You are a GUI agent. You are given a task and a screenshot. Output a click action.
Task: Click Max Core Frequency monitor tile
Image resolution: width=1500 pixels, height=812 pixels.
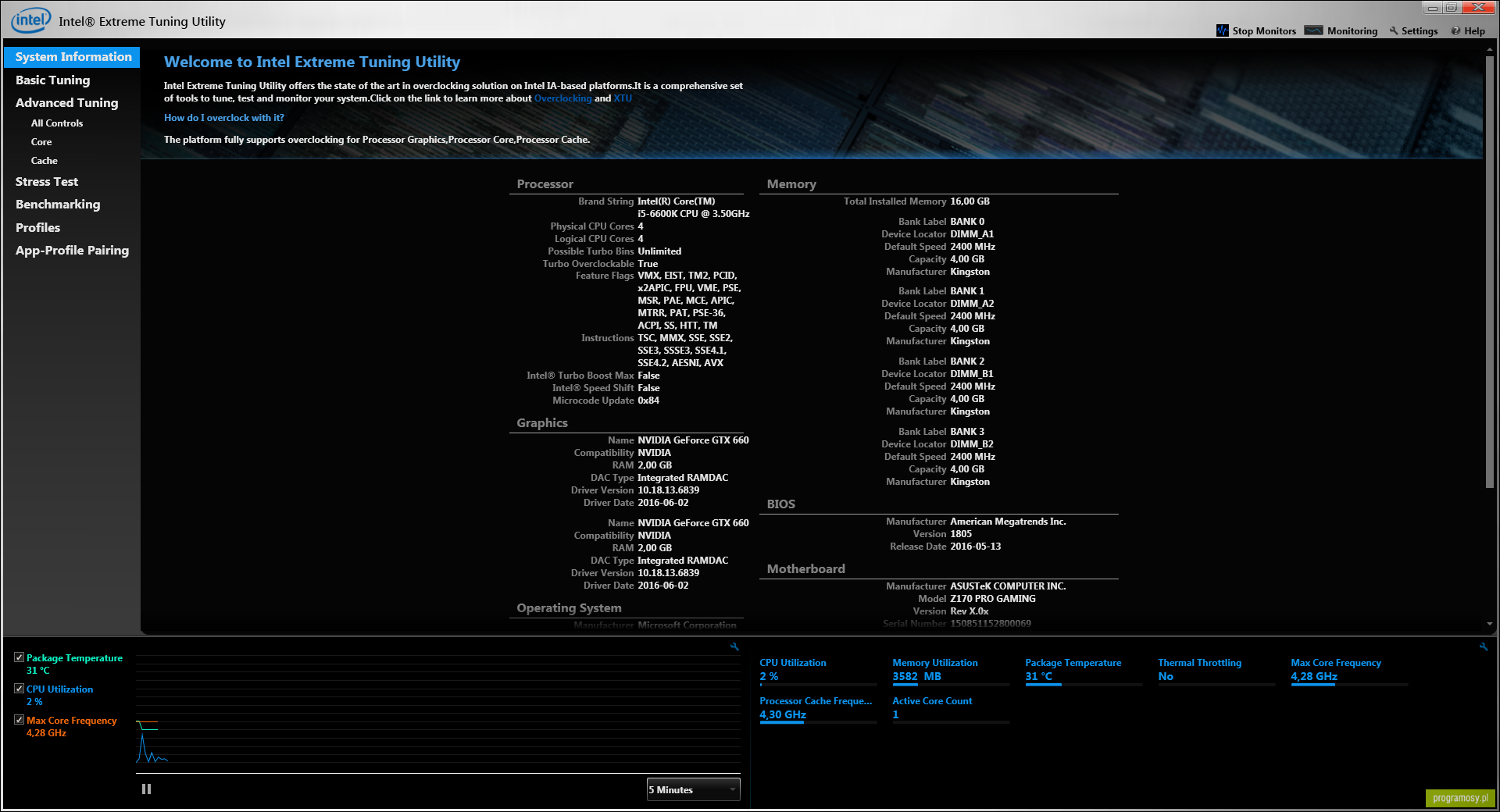tap(1349, 671)
